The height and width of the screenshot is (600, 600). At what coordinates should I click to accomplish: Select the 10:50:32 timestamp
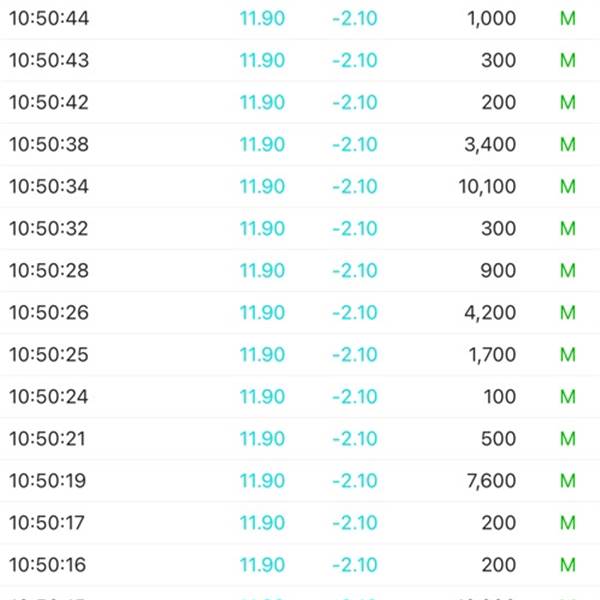[49, 228]
